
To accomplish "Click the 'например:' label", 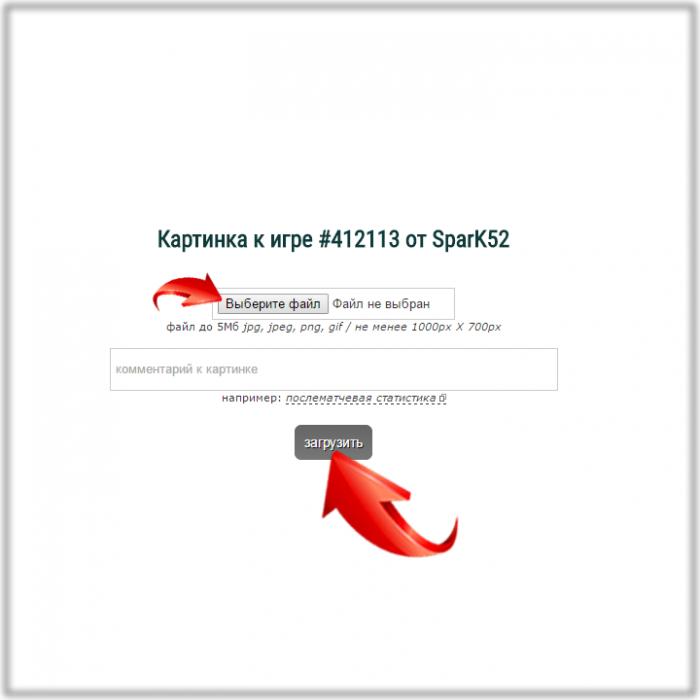I will [252, 398].
